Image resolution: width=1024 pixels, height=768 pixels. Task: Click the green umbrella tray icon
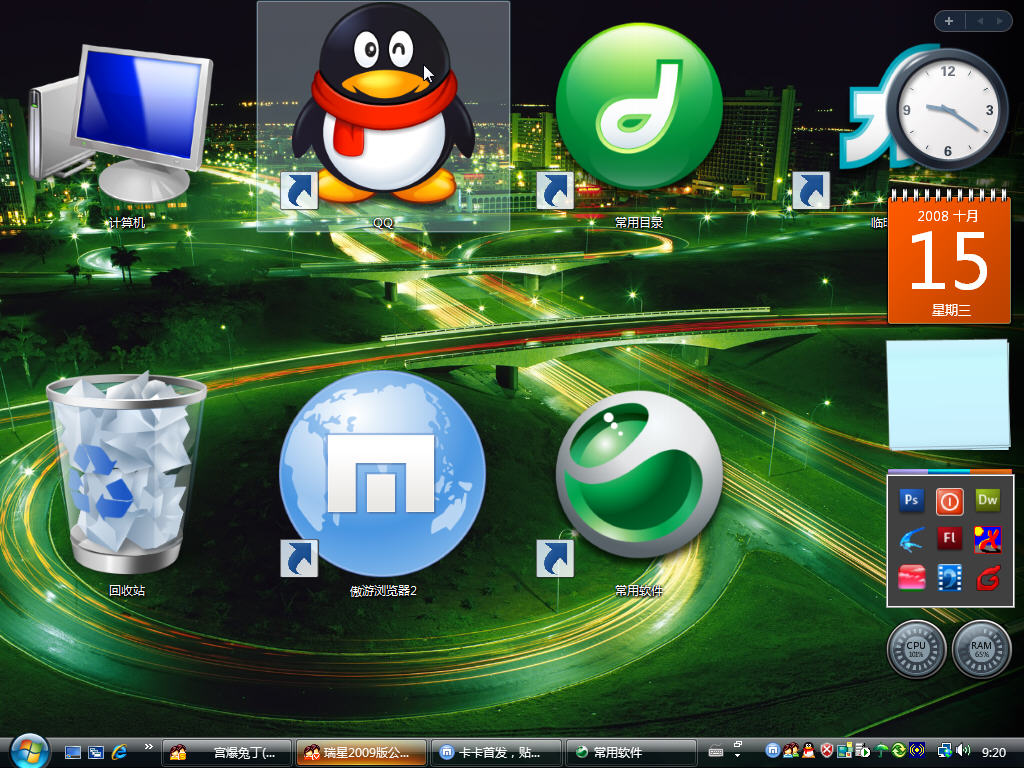pos(880,750)
